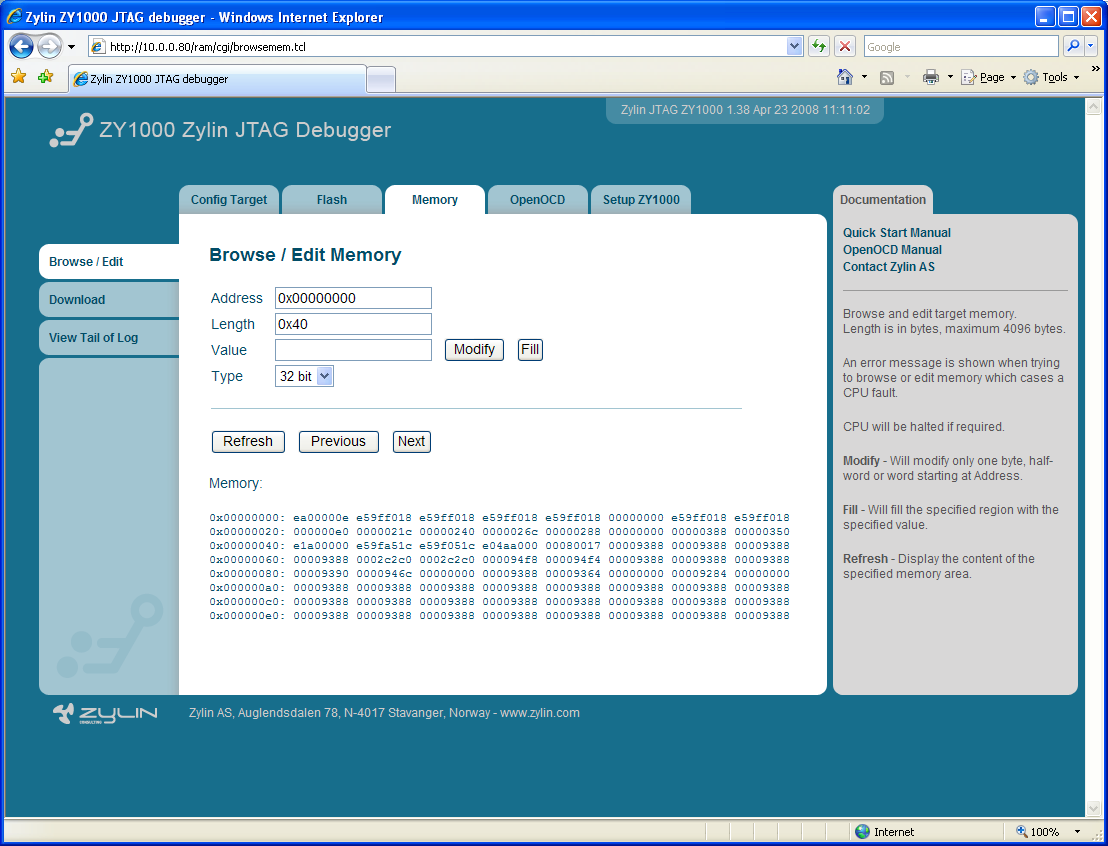This screenshot has height=846, width=1108.
Task: Click the scrollbar up arrow
Action: [x=1092, y=107]
